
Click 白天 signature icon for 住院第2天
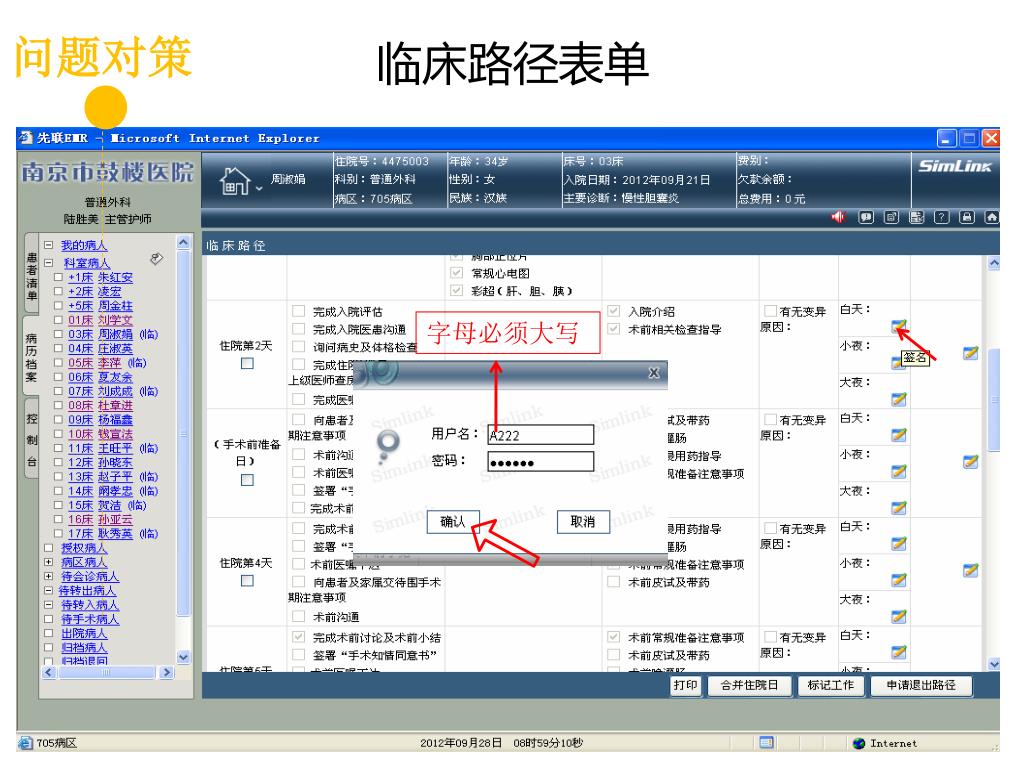tap(899, 326)
